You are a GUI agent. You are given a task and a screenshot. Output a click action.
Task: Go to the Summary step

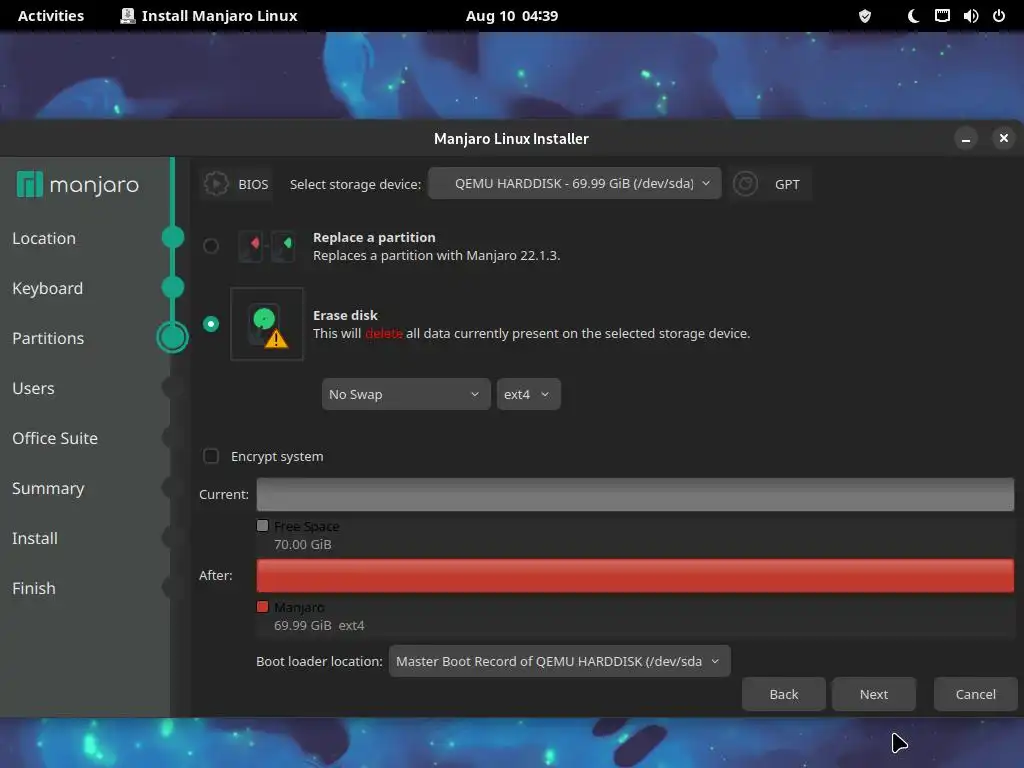[48, 488]
